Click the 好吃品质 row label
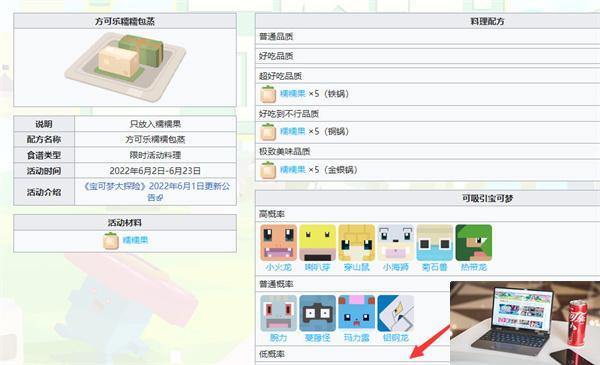 coord(276,56)
